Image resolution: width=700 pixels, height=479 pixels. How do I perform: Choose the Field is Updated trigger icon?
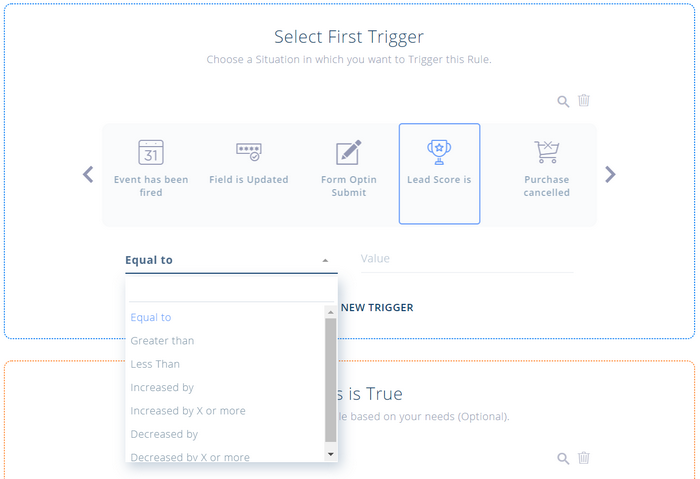(x=249, y=152)
